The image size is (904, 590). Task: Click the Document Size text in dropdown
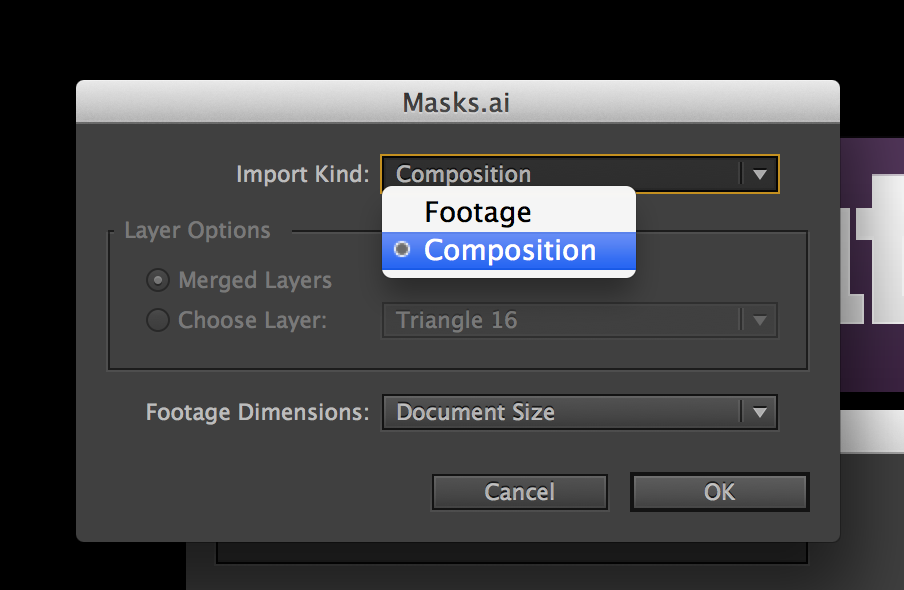tap(476, 412)
